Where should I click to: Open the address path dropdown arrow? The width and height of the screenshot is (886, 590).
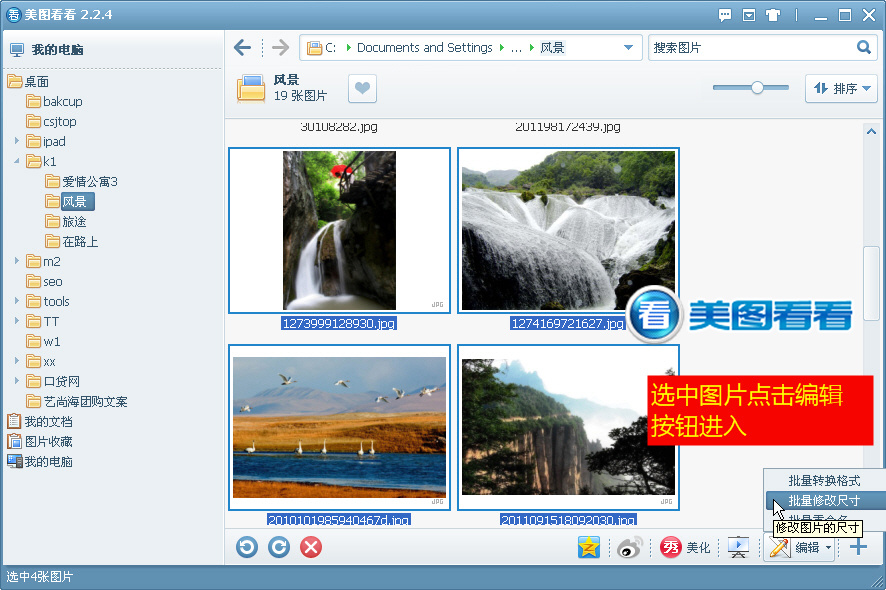628,47
